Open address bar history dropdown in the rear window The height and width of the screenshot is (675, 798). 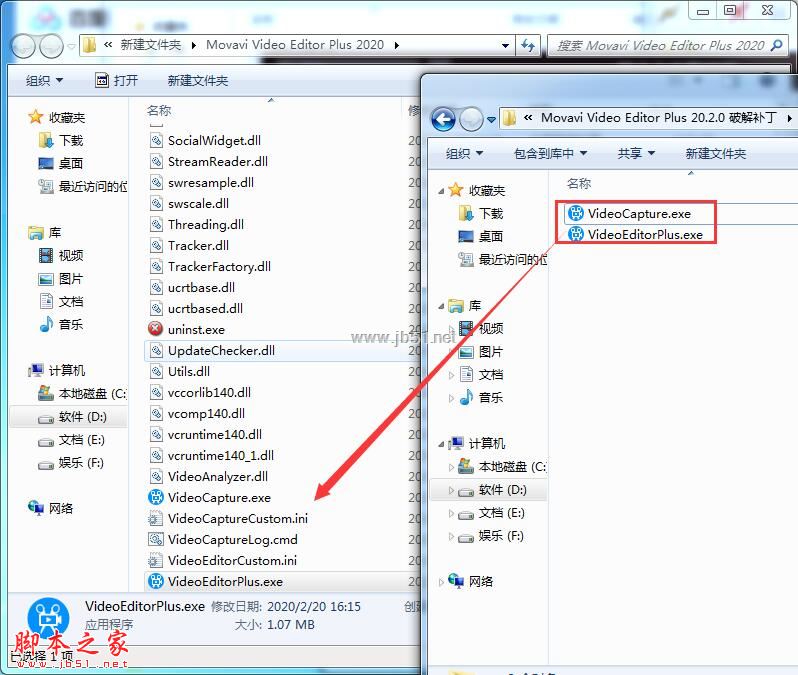pyautogui.click(x=505, y=45)
